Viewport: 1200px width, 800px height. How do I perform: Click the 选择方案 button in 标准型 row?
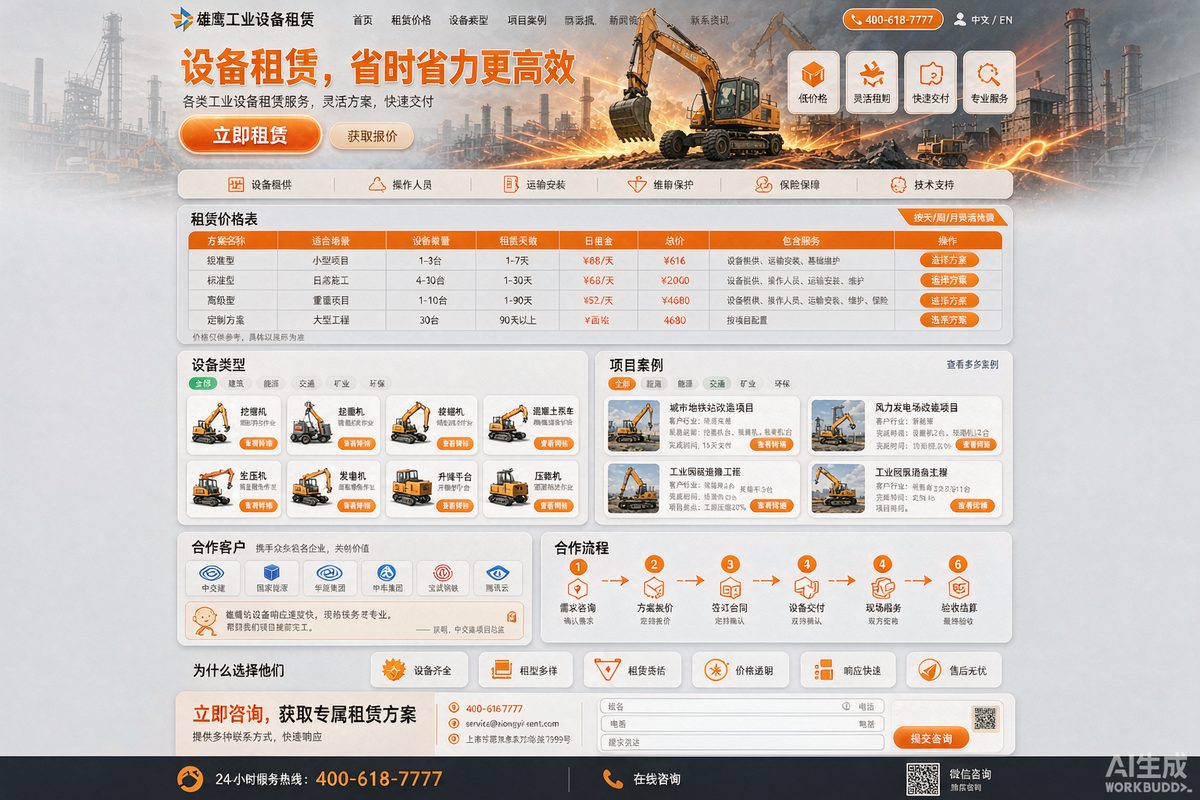point(948,280)
